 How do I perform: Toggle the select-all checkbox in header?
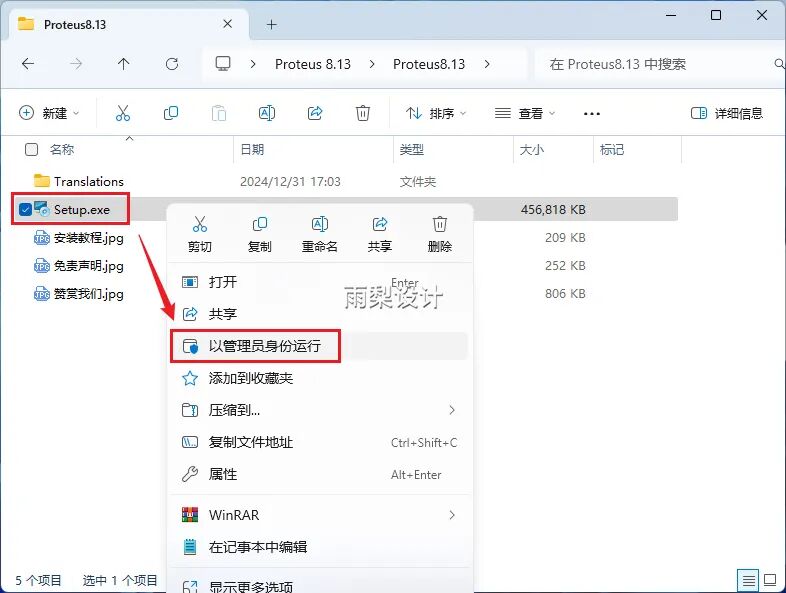tap(31, 149)
